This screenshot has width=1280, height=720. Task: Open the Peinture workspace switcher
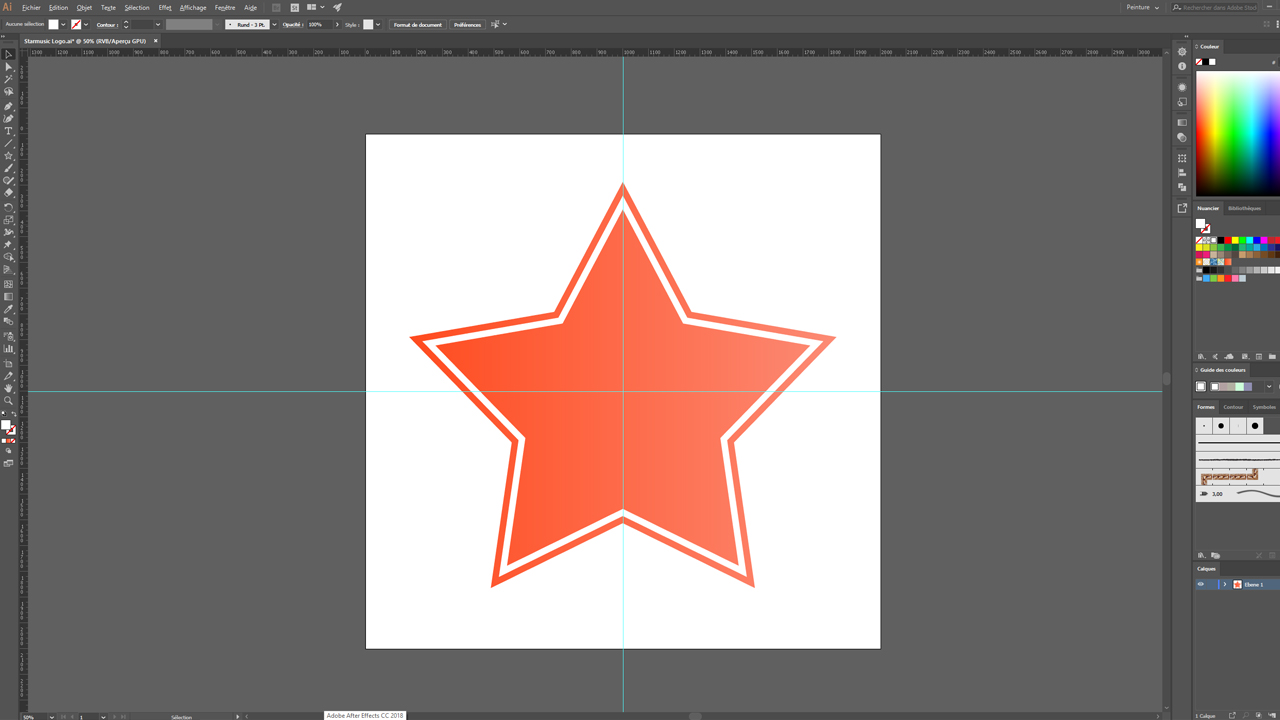pos(1142,7)
